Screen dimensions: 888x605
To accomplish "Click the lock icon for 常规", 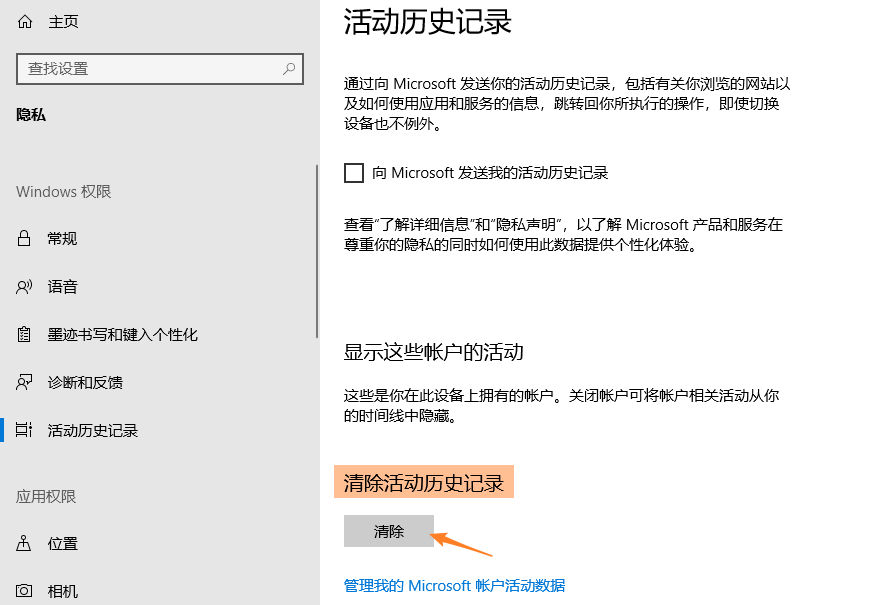I will click(24, 238).
